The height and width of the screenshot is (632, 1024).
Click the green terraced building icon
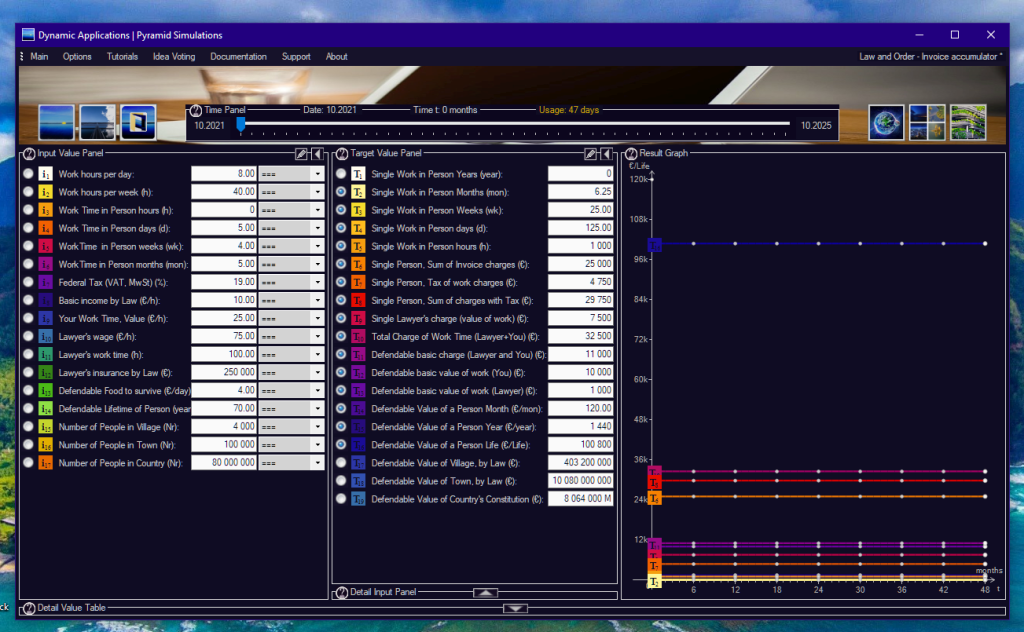tap(968, 122)
